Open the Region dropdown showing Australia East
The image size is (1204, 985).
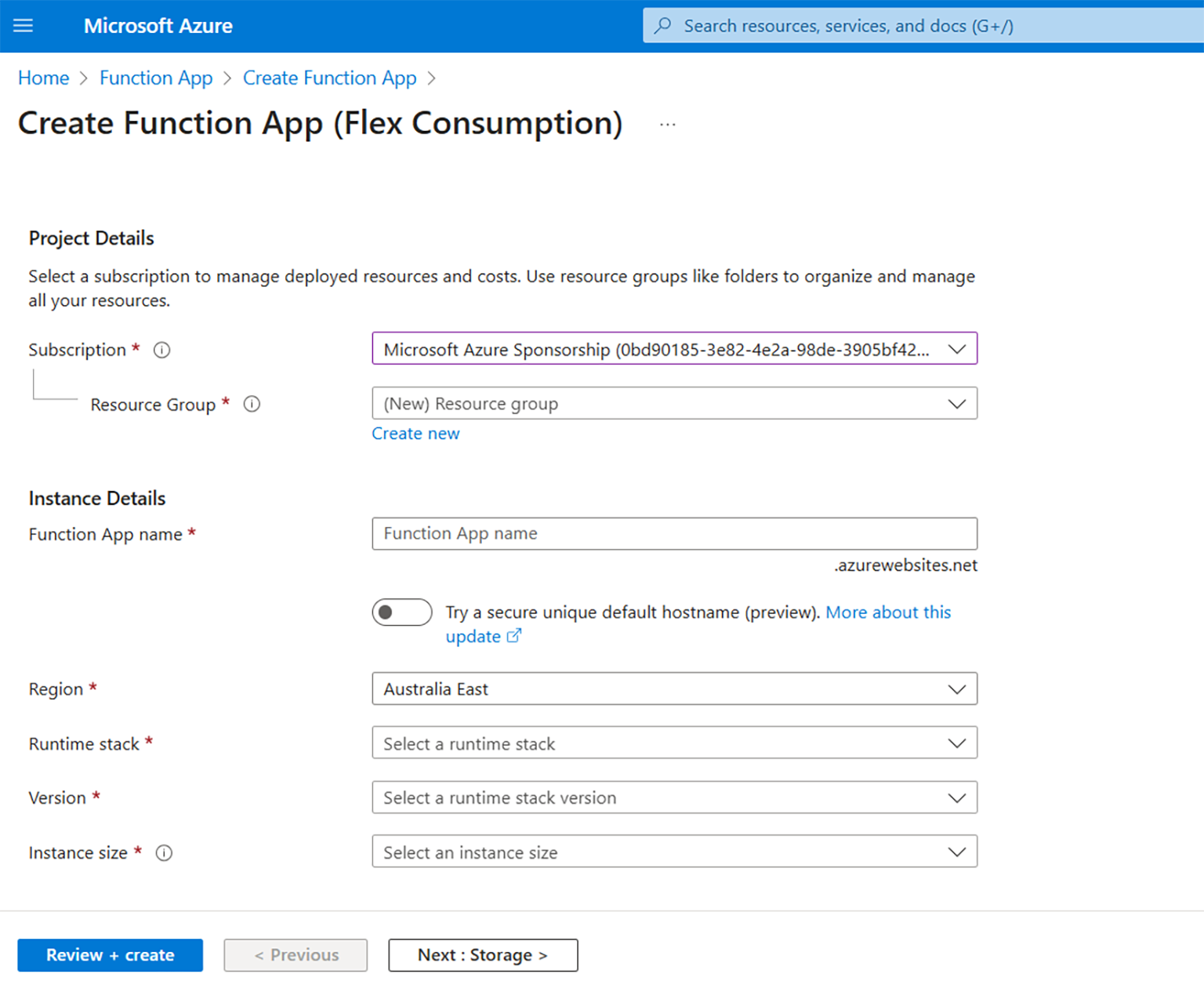pyautogui.click(x=675, y=689)
